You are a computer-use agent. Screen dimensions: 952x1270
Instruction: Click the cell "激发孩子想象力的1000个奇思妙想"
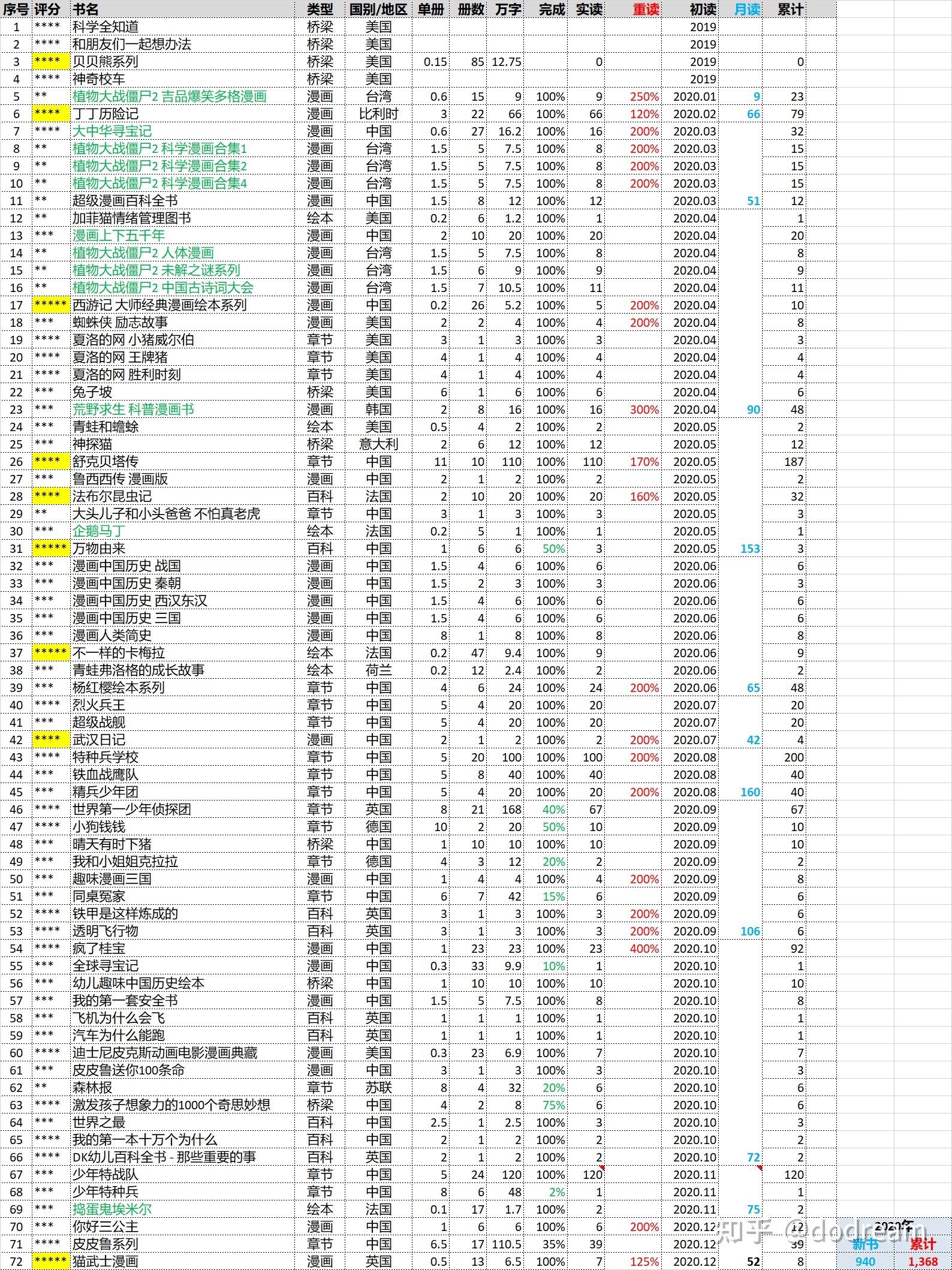[171, 1105]
